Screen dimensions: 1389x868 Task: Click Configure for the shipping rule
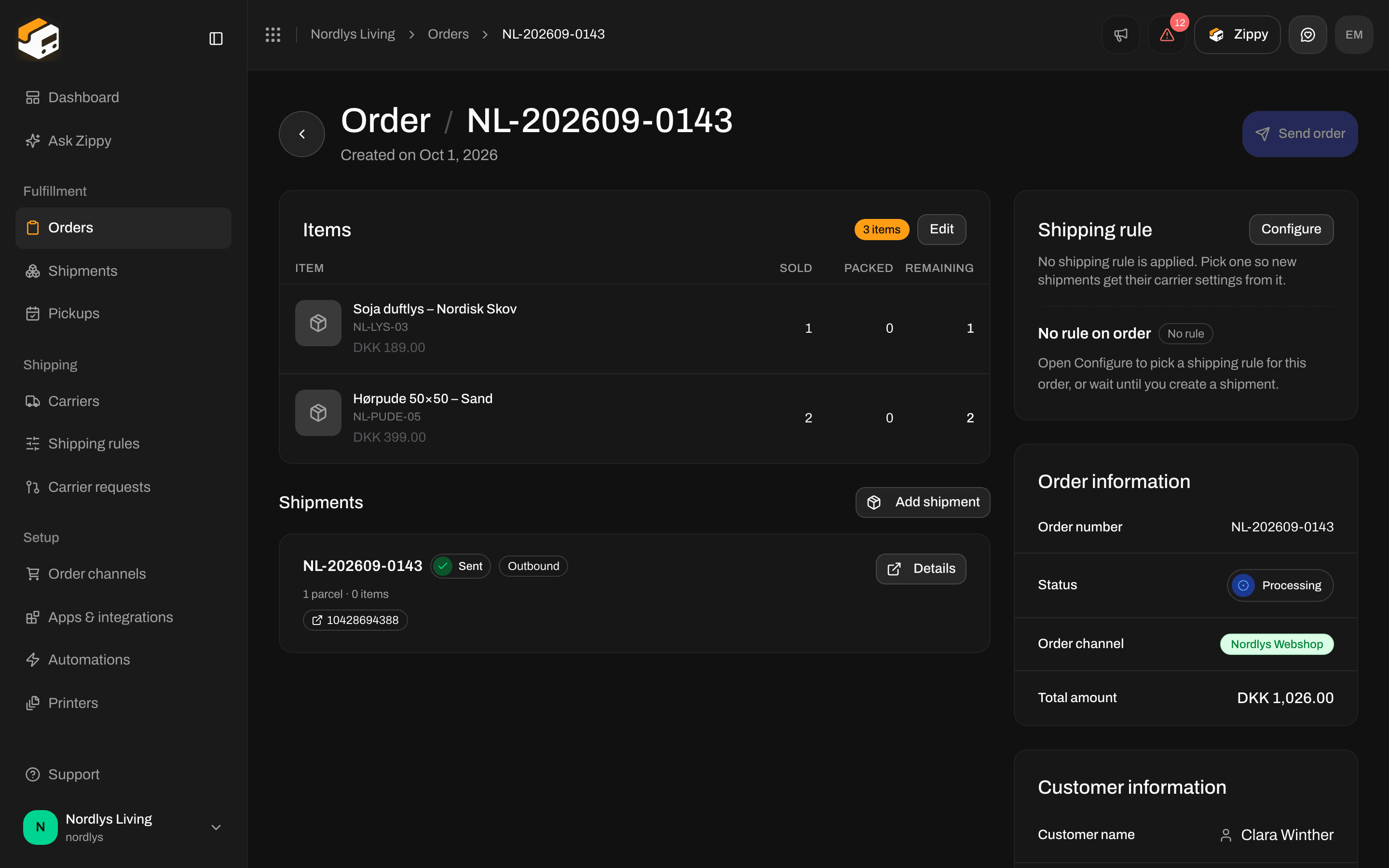pyautogui.click(x=1291, y=230)
